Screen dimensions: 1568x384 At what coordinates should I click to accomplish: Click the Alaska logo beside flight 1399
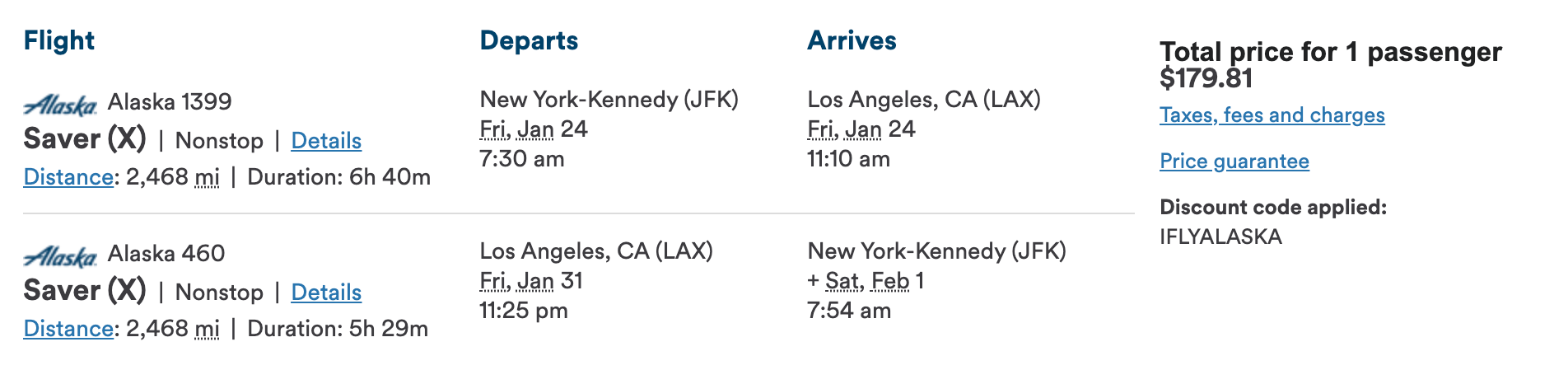pyautogui.click(x=60, y=105)
